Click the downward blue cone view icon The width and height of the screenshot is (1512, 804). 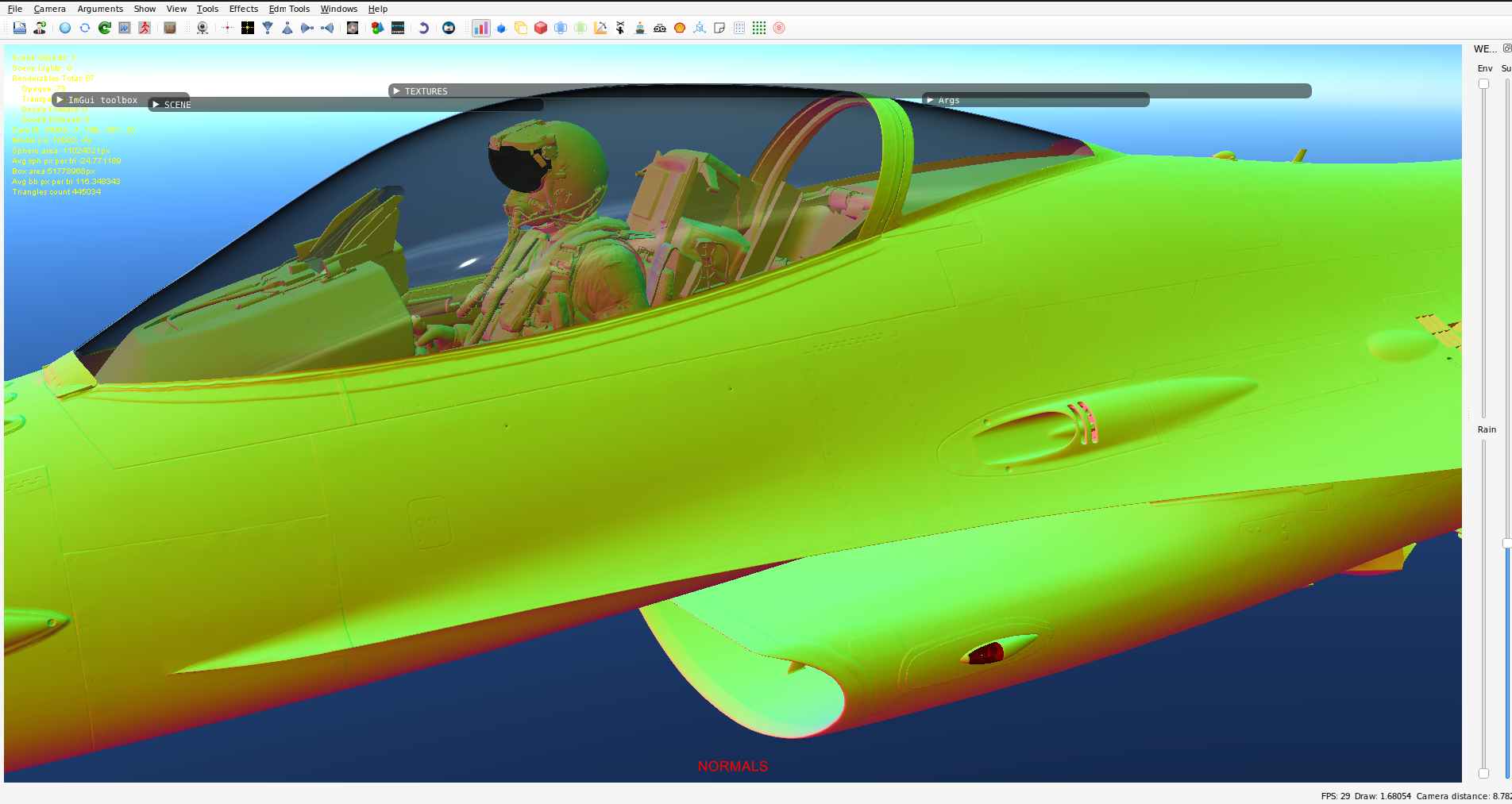tap(268, 28)
